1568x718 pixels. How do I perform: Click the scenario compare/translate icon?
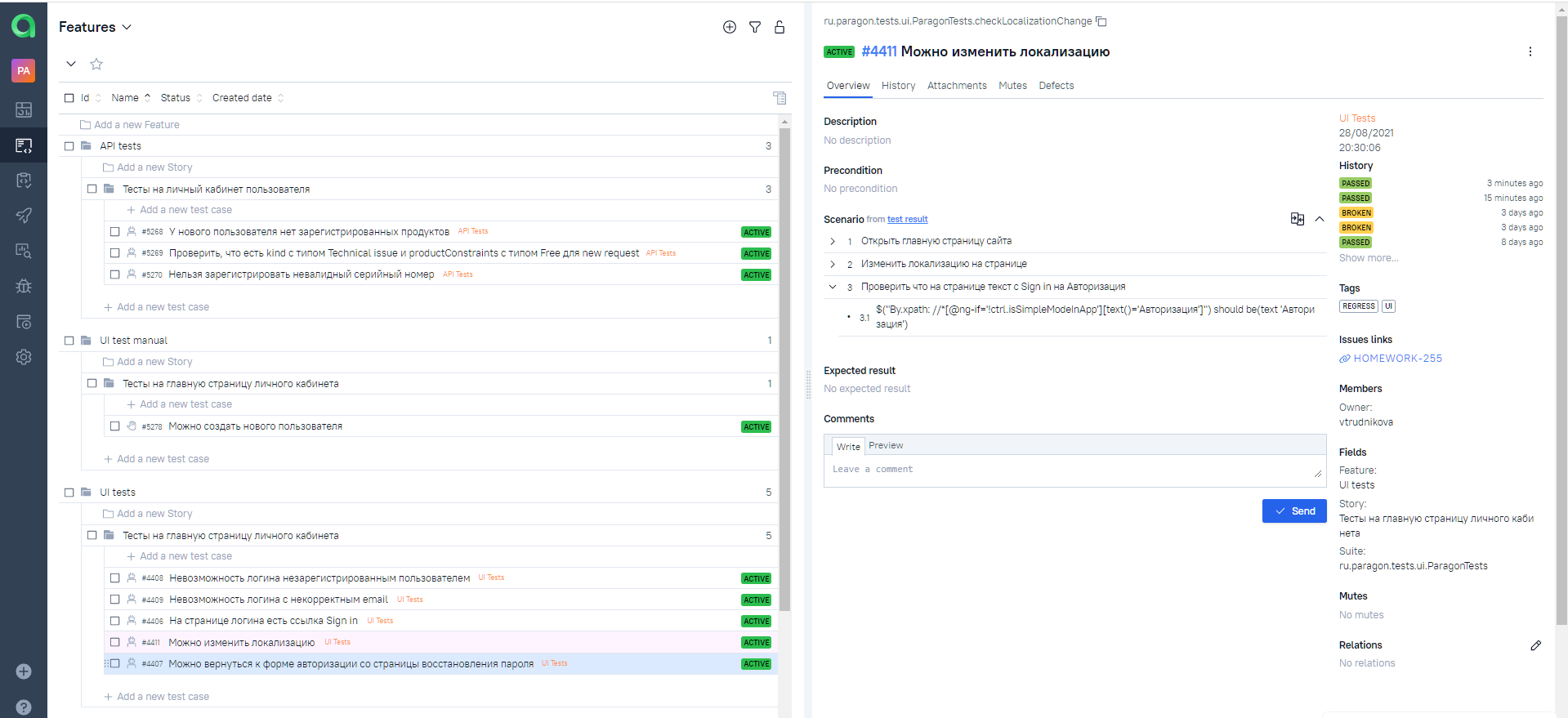[x=1298, y=219]
